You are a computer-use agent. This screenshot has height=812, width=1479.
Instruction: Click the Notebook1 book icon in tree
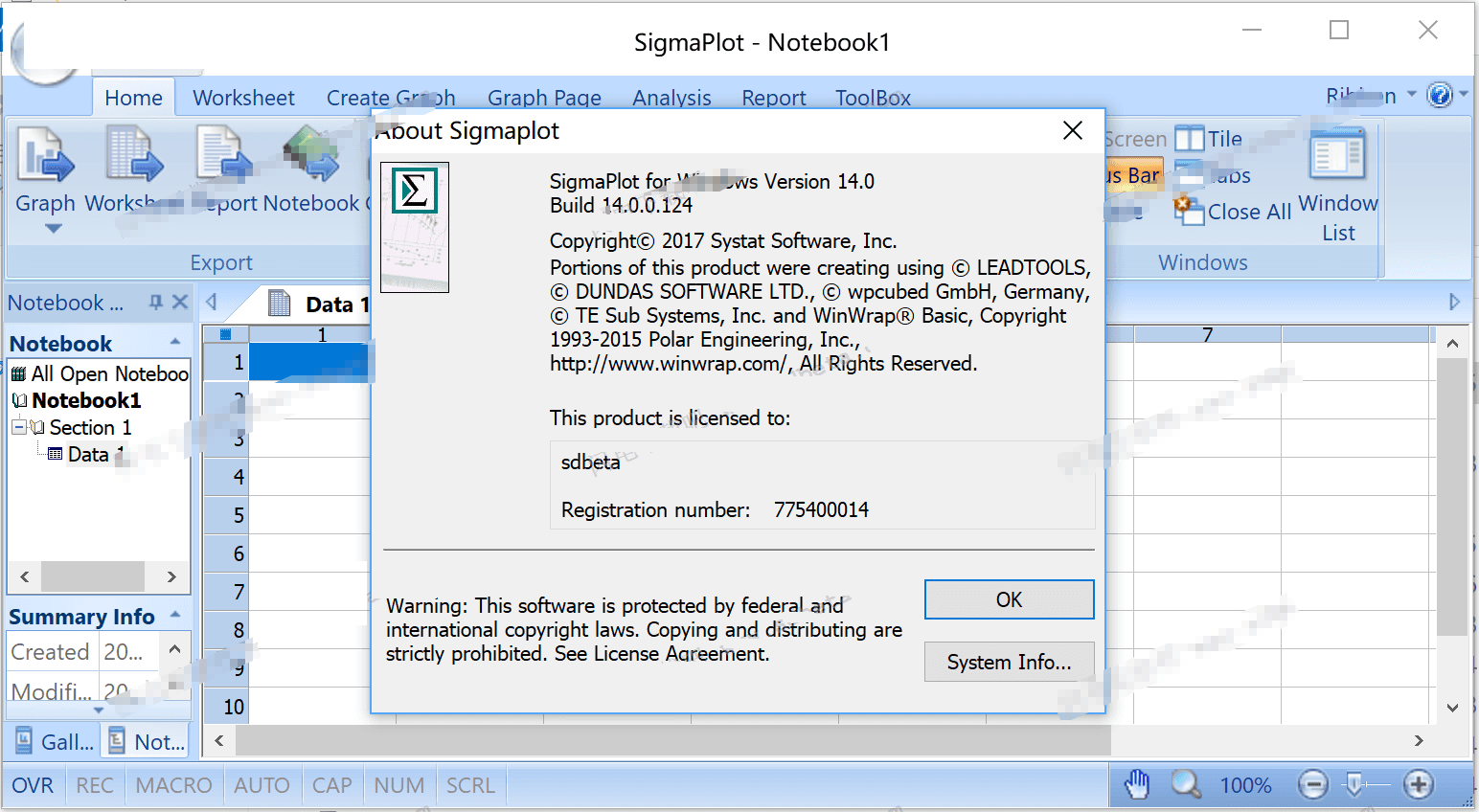[20, 400]
